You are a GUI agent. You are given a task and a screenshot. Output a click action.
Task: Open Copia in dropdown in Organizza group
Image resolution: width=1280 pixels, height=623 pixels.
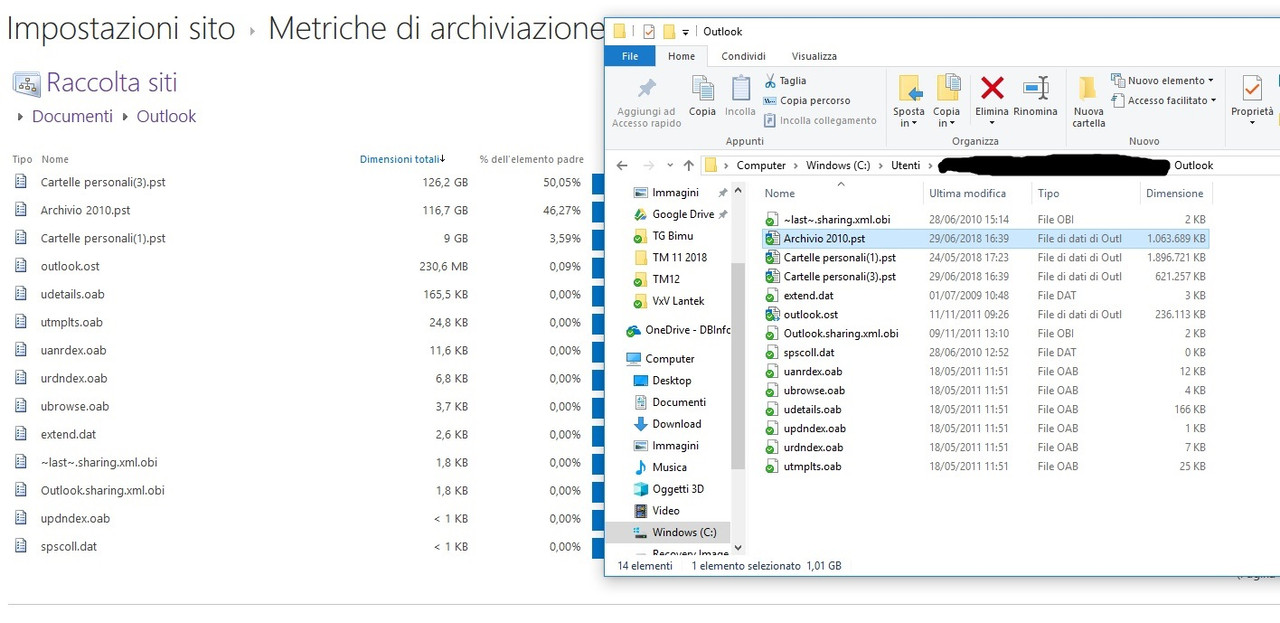(946, 117)
